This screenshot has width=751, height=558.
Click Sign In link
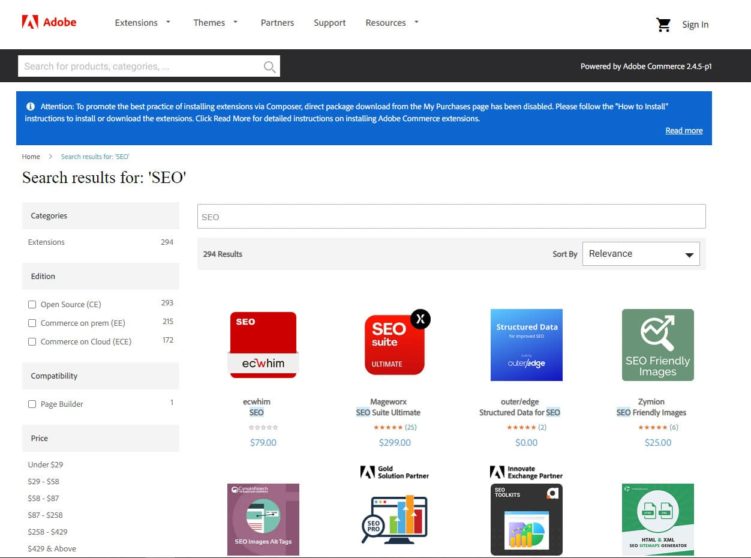tap(695, 24)
